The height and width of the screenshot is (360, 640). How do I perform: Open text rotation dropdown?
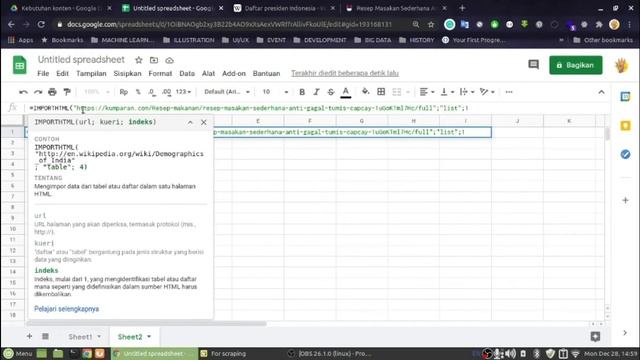pos(487,92)
